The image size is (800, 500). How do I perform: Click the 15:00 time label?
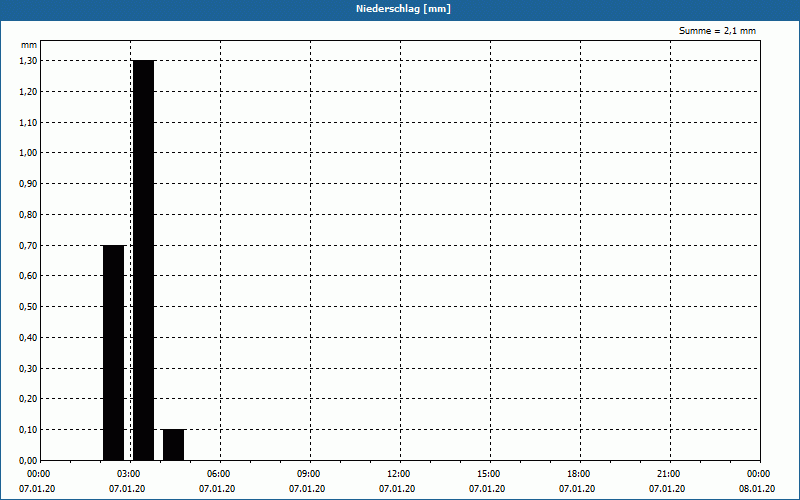[x=489, y=474]
